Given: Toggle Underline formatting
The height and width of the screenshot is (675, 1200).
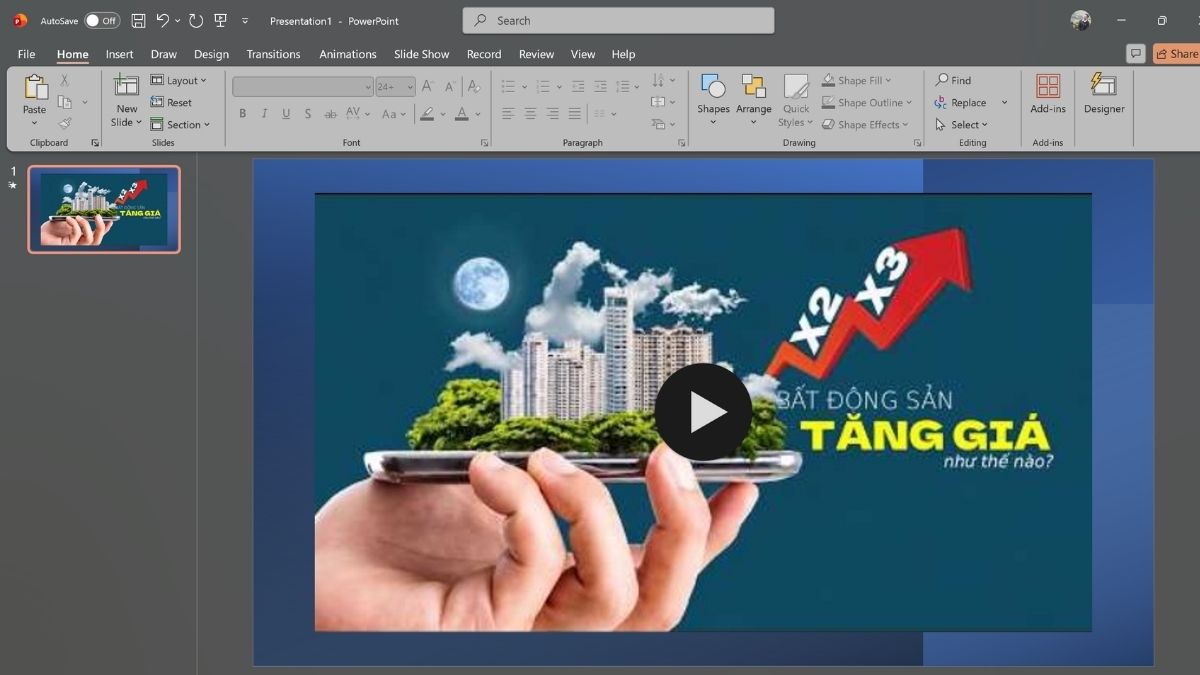Looking at the screenshot, I should pos(286,114).
